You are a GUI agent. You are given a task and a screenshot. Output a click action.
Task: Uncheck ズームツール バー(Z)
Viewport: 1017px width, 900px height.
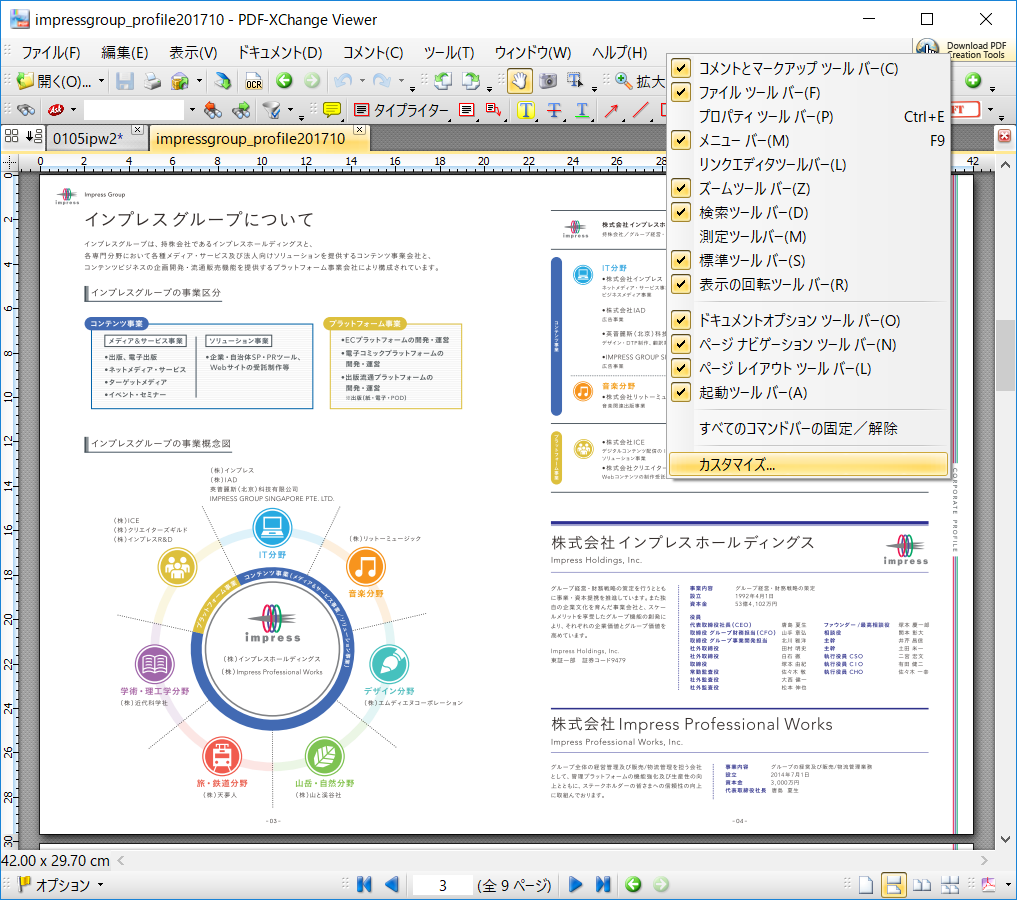pyautogui.click(x=809, y=189)
